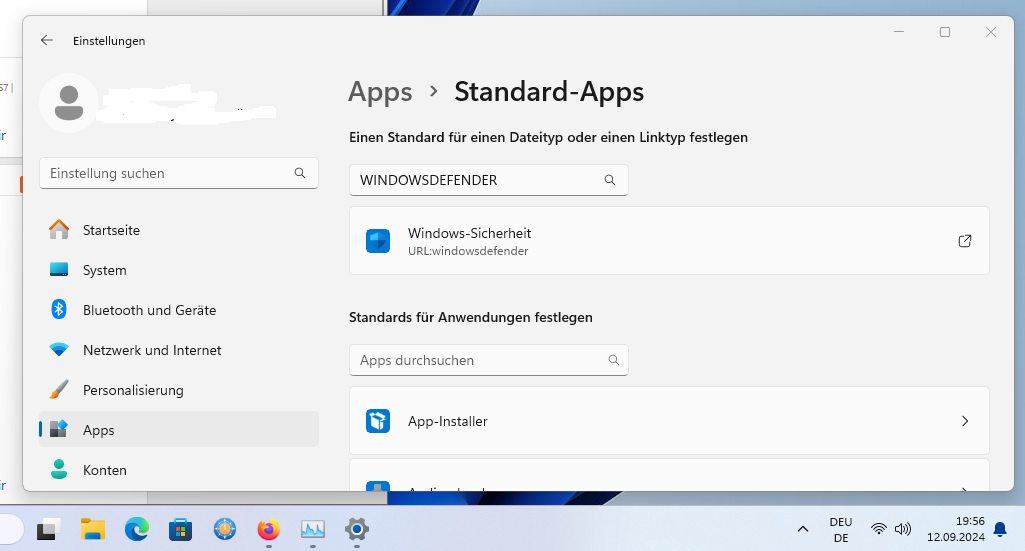
Task: Open Bluetooth und Geräte settings
Action: pyautogui.click(x=178, y=310)
